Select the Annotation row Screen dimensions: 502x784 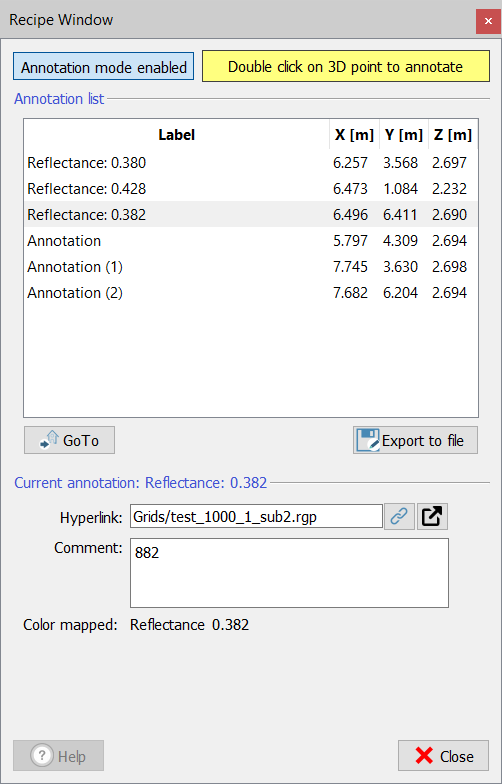pyautogui.click(x=251, y=240)
